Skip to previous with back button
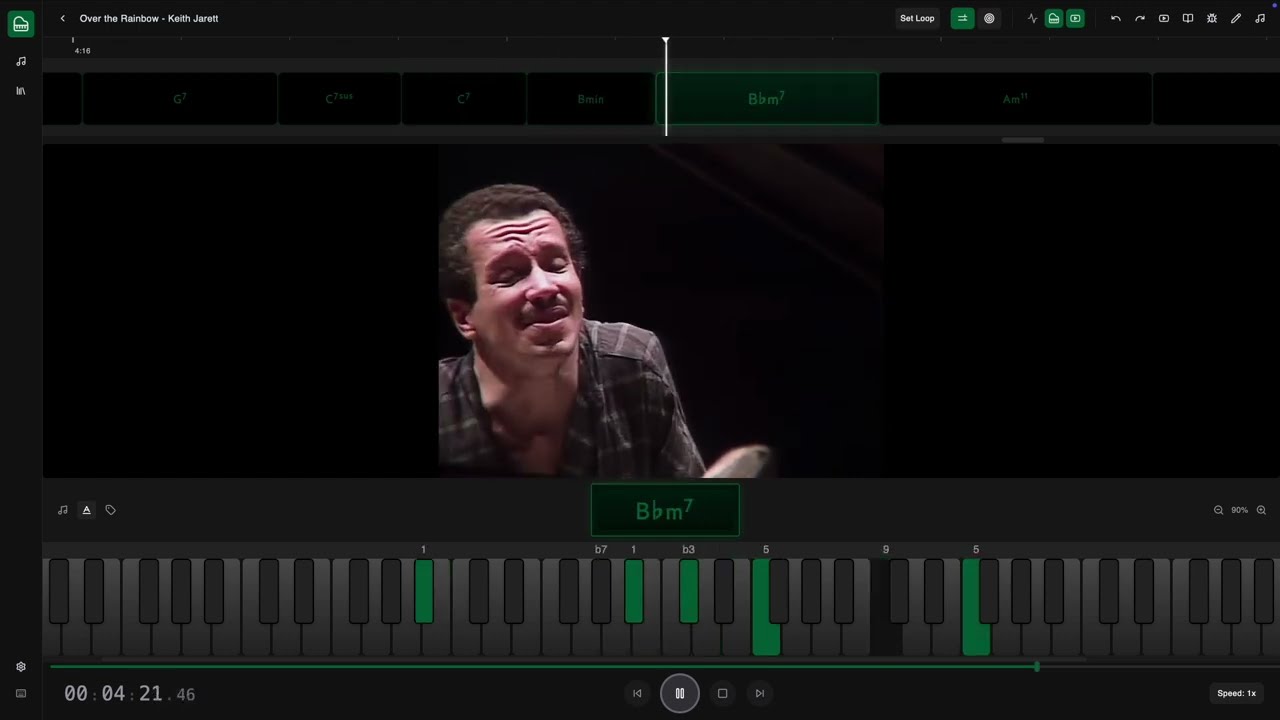1280x720 pixels. (637, 693)
